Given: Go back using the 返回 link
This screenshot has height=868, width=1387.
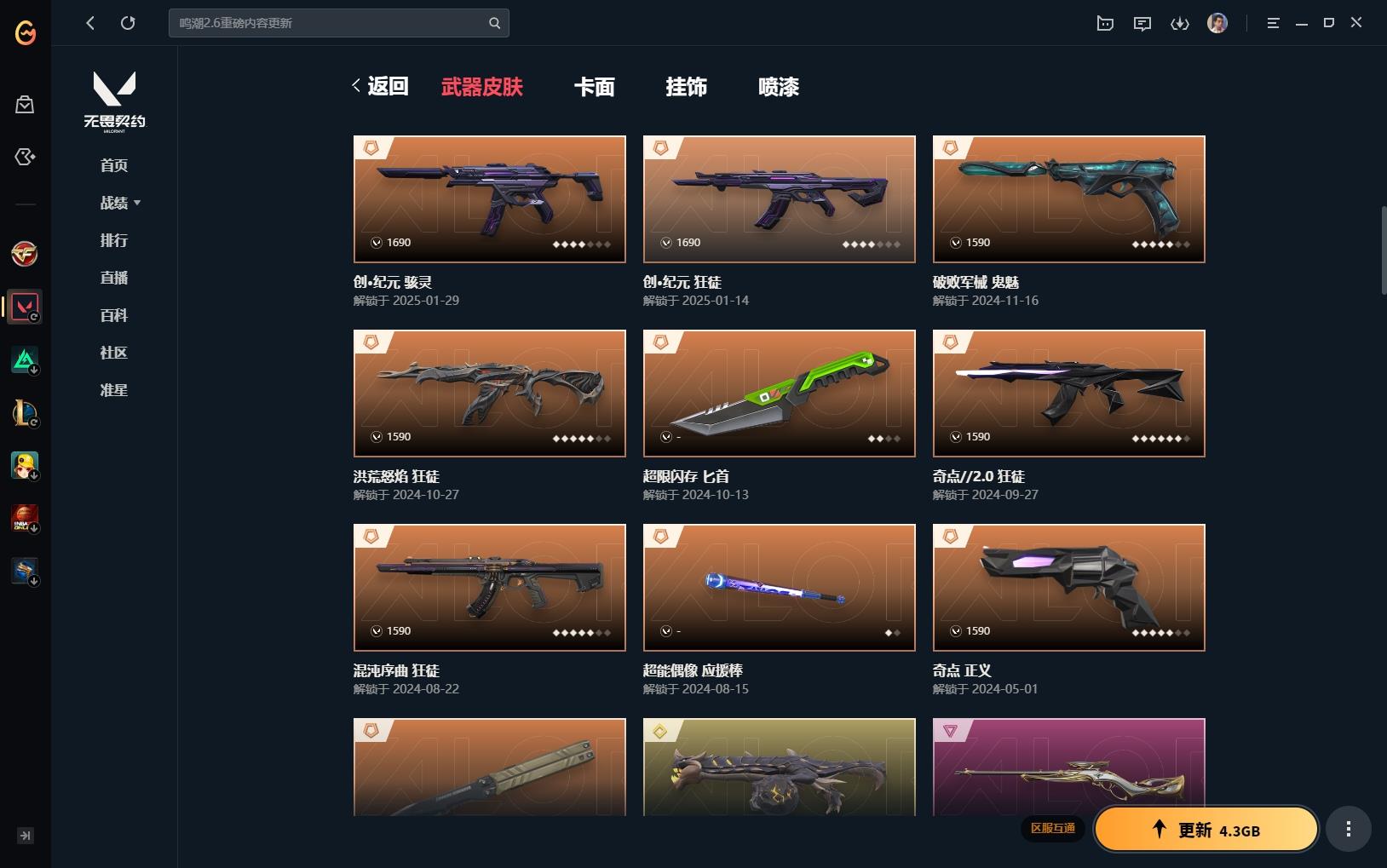Looking at the screenshot, I should [381, 86].
